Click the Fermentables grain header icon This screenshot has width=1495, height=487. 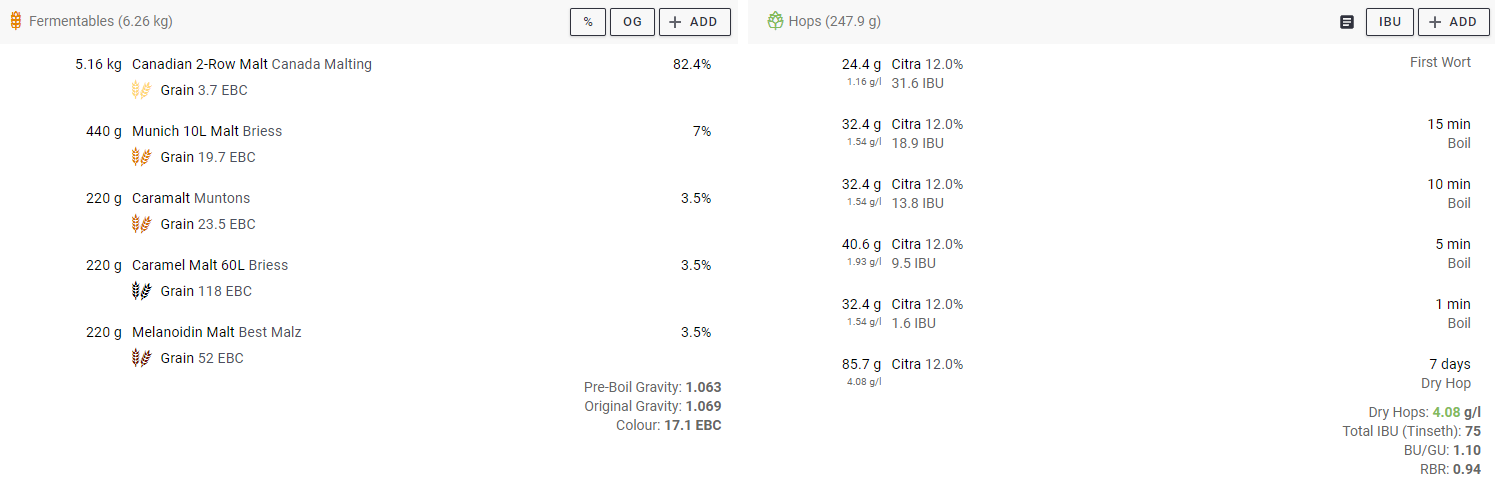point(15,21)
